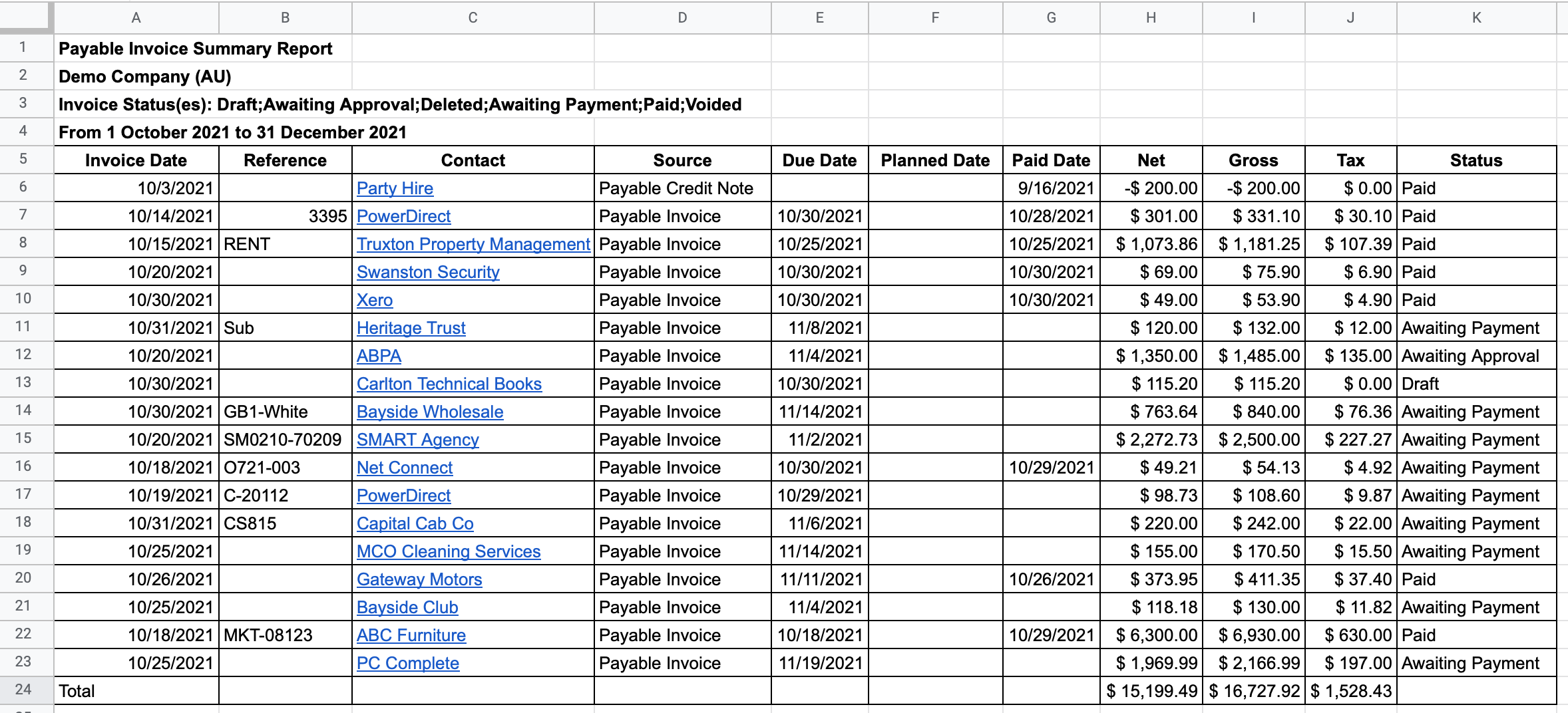
Task: Follow the PC Complete link
Action: (408, 663)
